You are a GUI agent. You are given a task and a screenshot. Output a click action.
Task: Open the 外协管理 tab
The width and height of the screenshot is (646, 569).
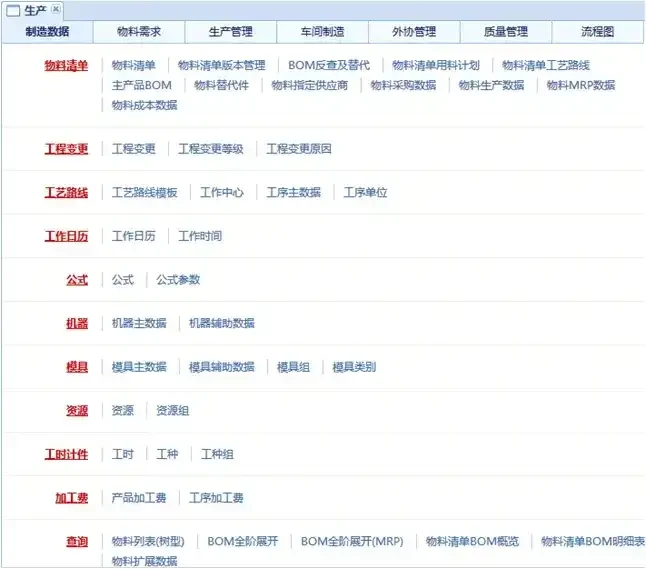point(414,32)
